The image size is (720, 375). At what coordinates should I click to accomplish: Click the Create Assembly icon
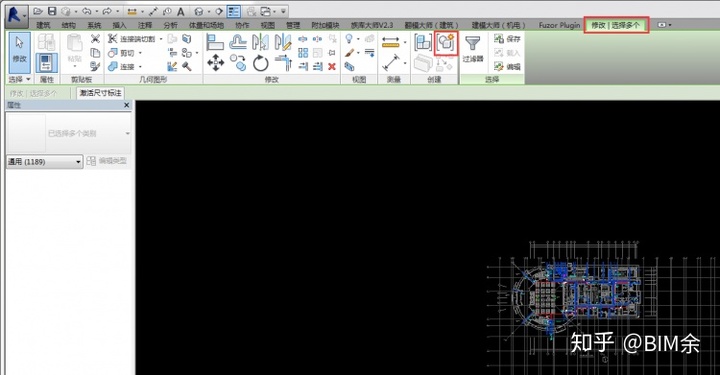tap(423, 42)
